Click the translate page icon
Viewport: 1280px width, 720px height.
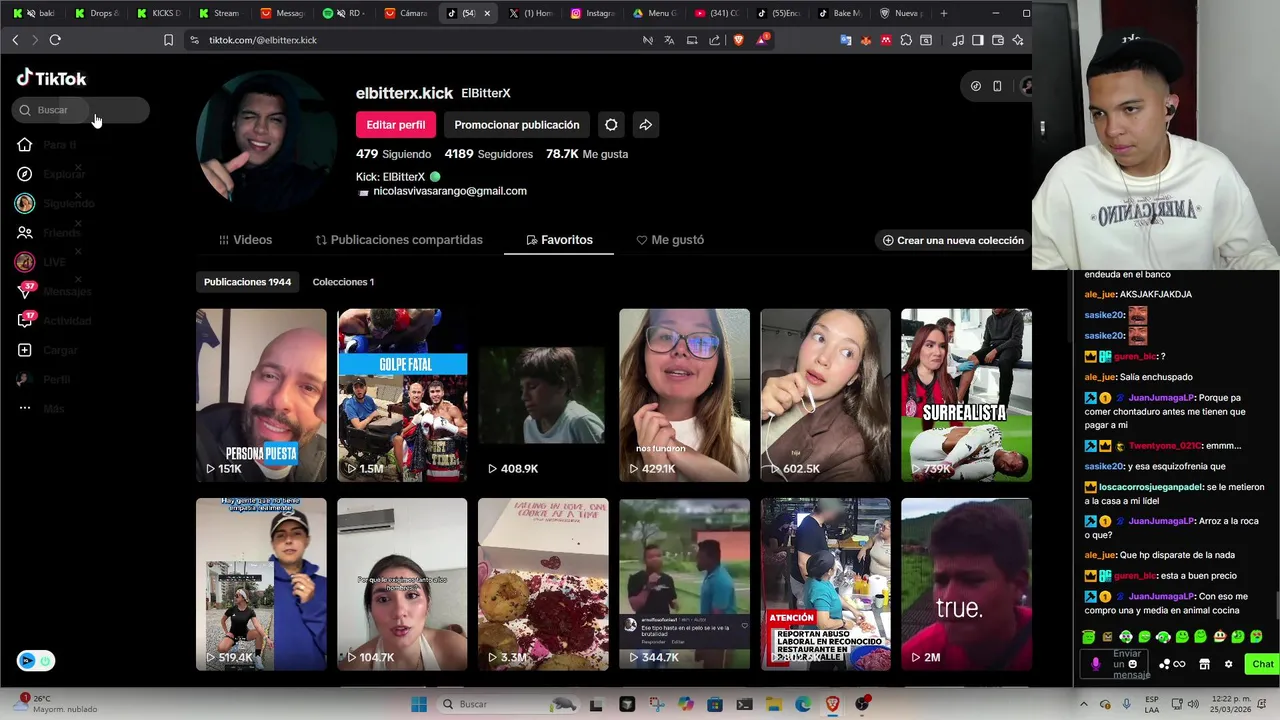tap(669, 40)
